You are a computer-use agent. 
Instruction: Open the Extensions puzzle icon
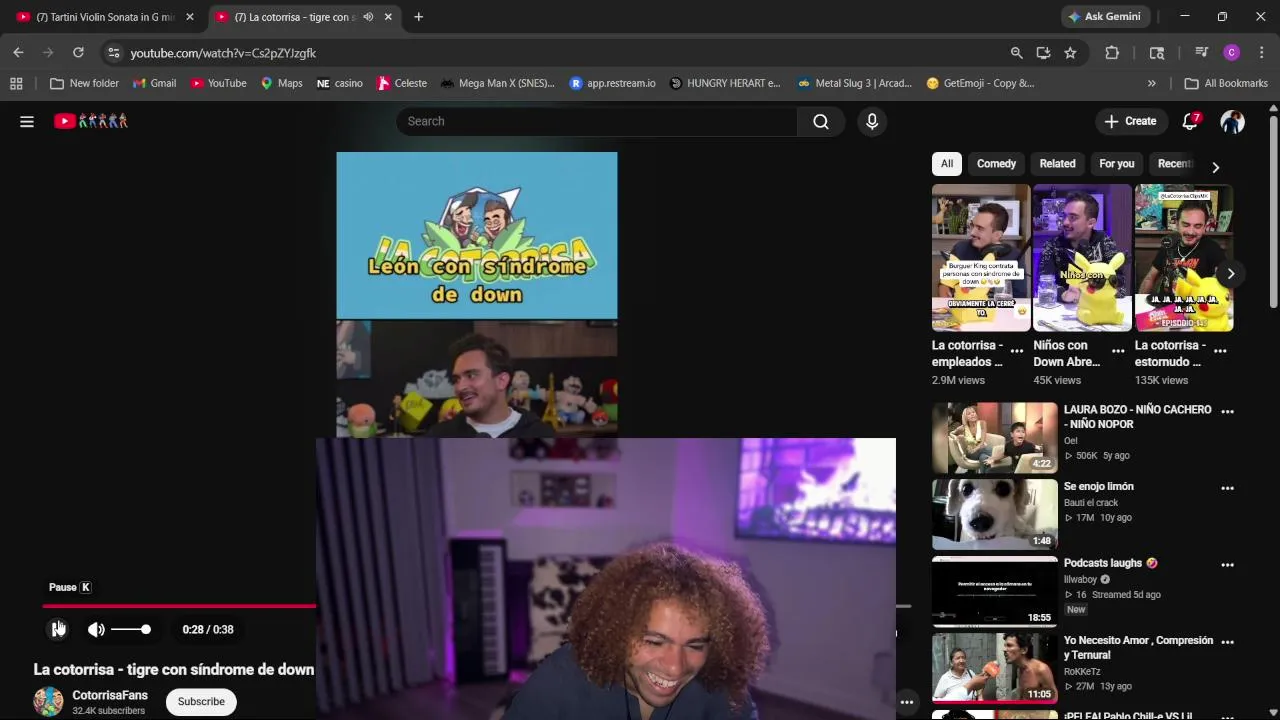pyautogui.click(x=1112, y=53)
